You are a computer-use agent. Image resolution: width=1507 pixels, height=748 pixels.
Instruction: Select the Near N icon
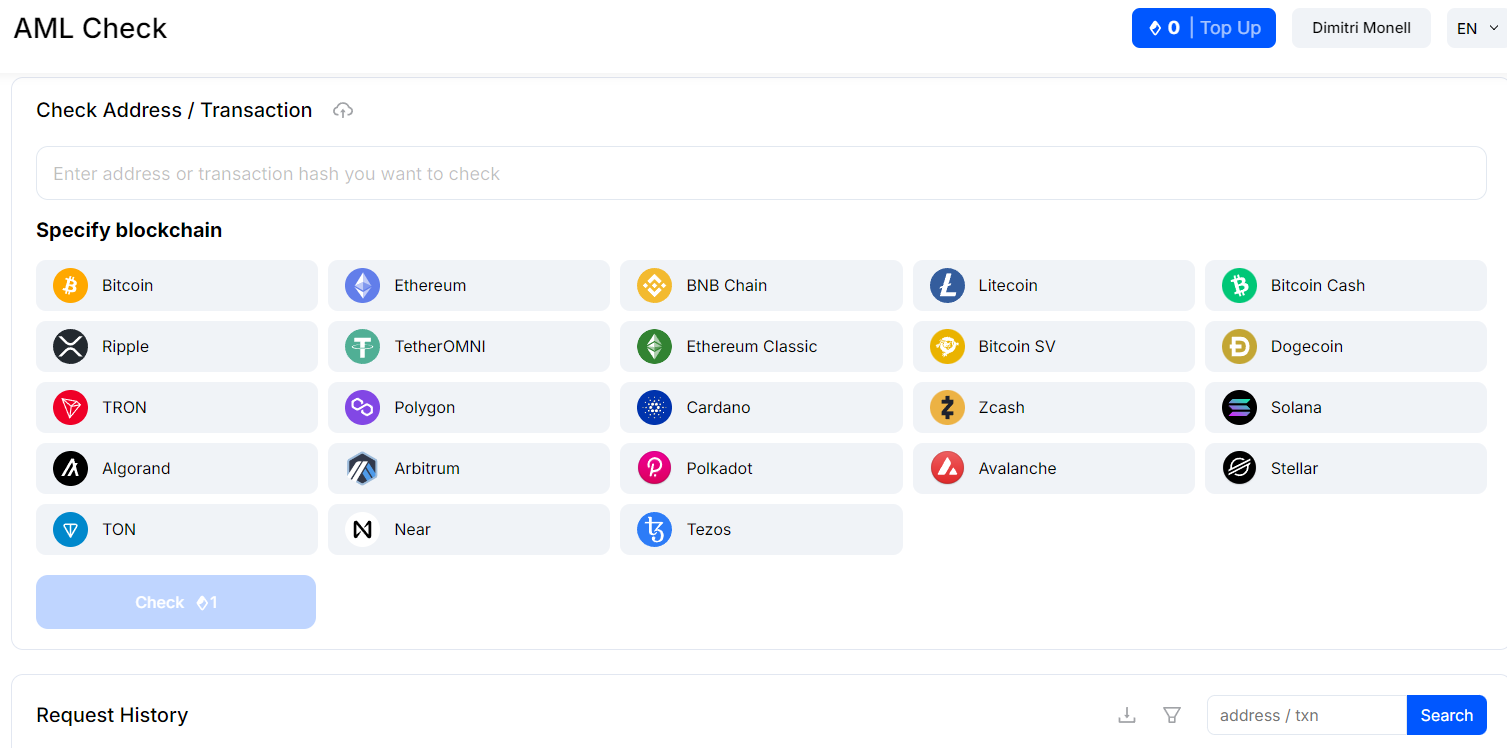pyautogui.click(x=362, y=530)
